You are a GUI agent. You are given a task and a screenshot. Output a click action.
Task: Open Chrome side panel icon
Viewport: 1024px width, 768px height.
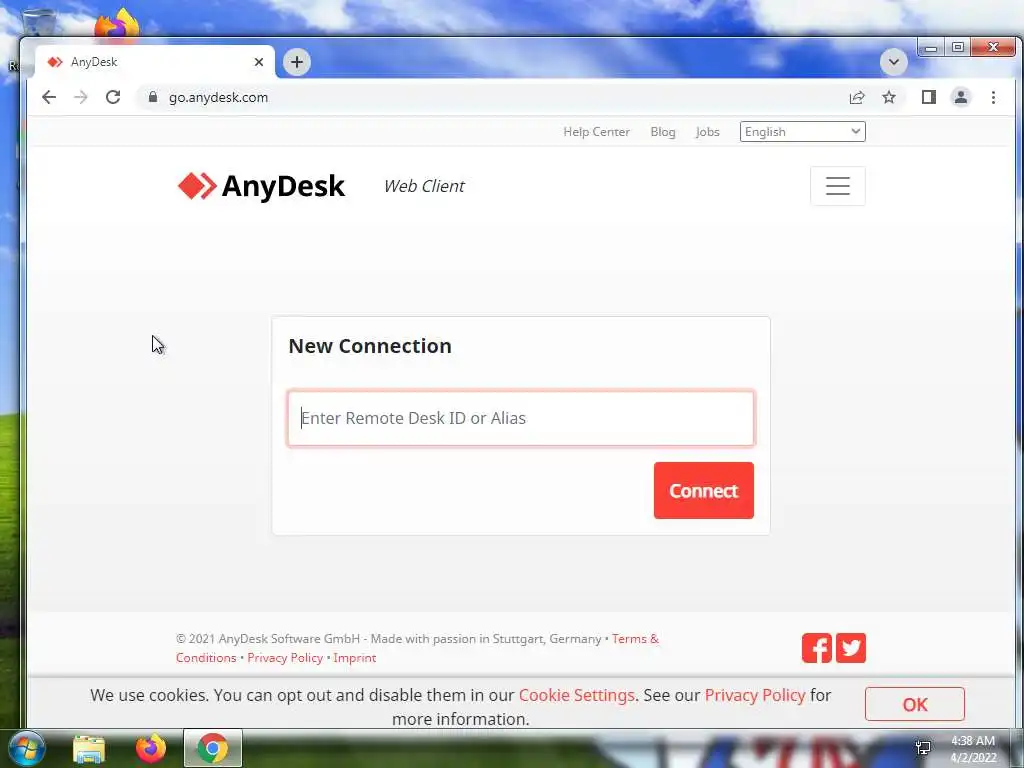(x=929, y=97)
